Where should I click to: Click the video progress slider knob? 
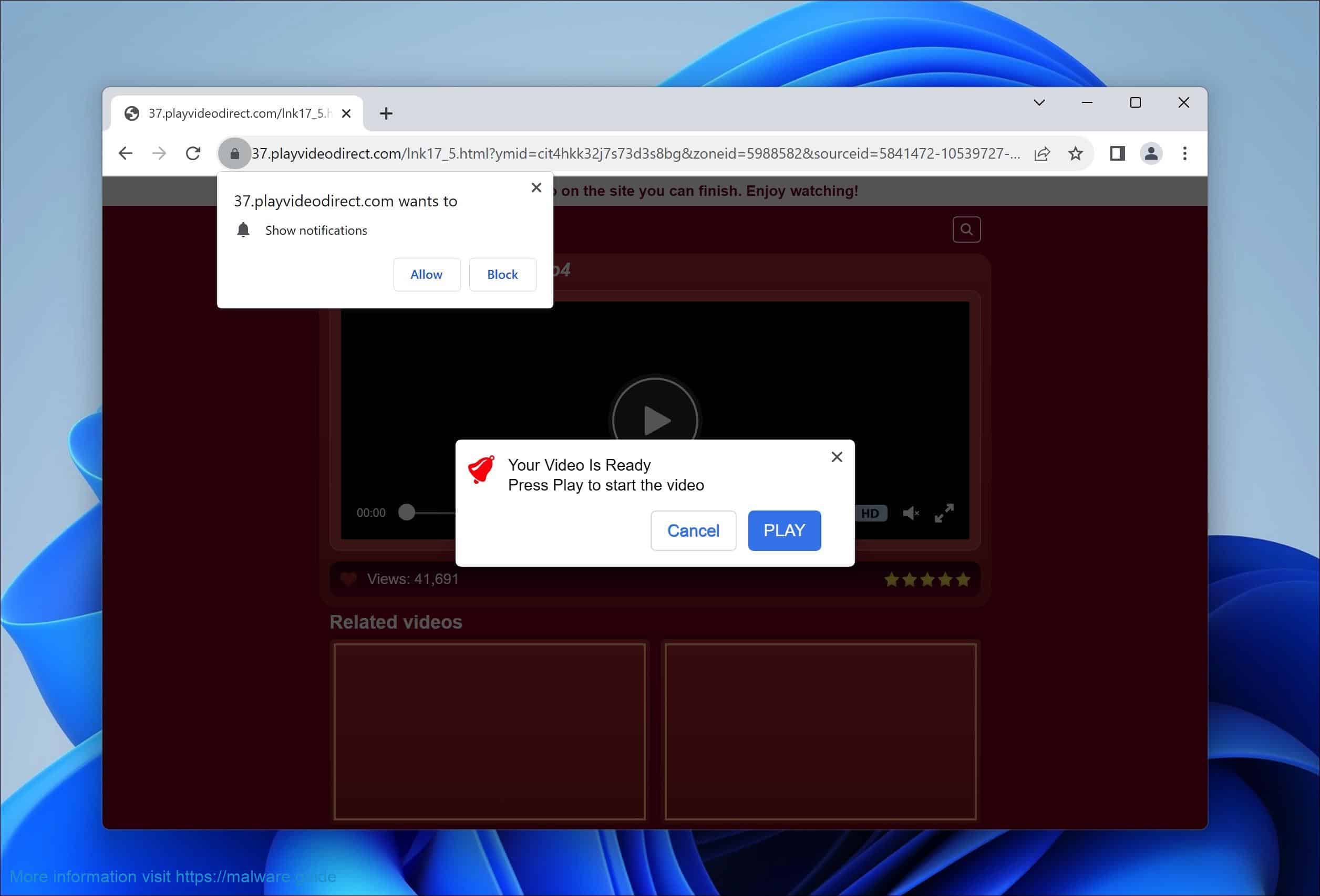pyautogui.click(x=407, y=512)
